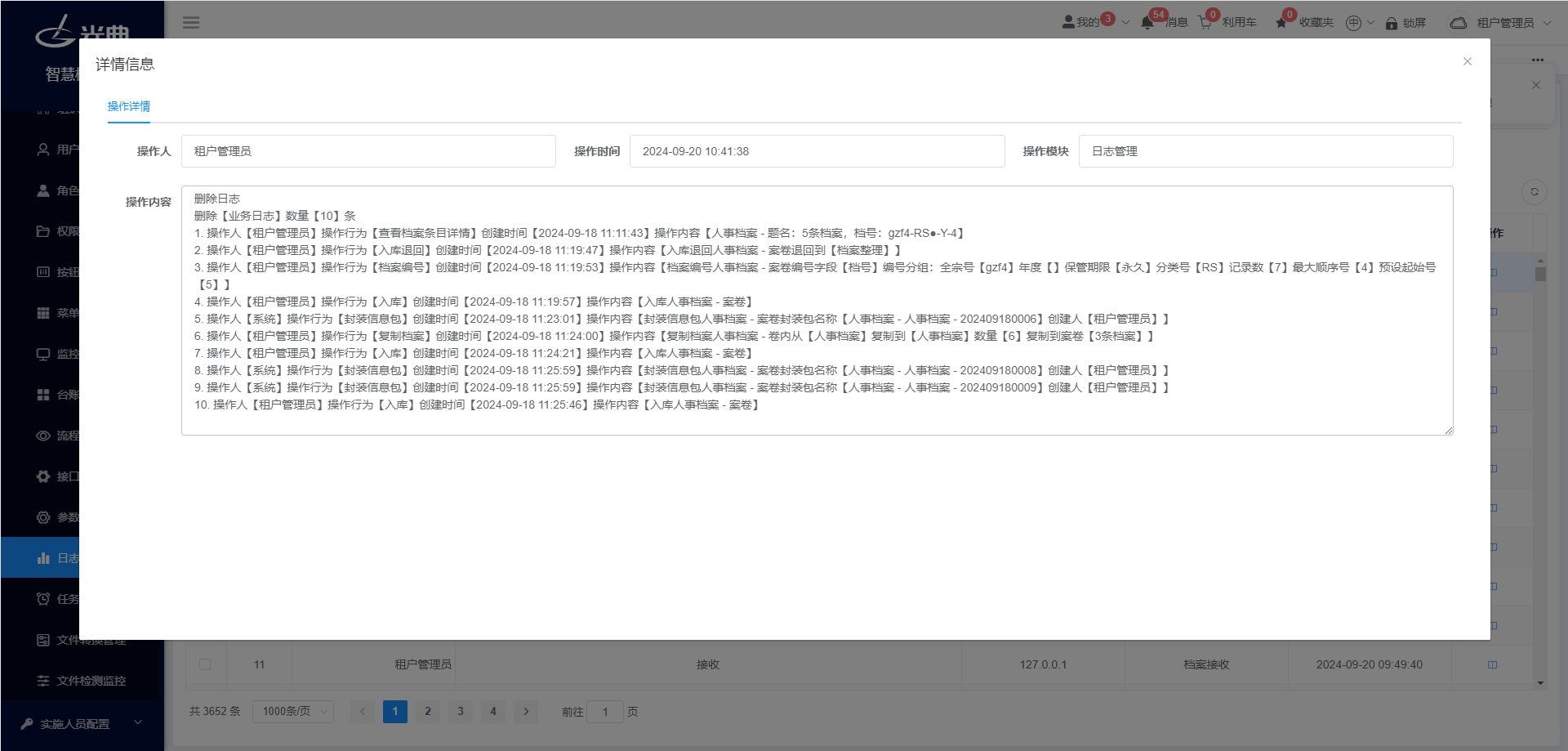The height and width of the screenshot is (751, 1568).
Task: Click the 操作人 input field
Action: click(x=368, y=151)
